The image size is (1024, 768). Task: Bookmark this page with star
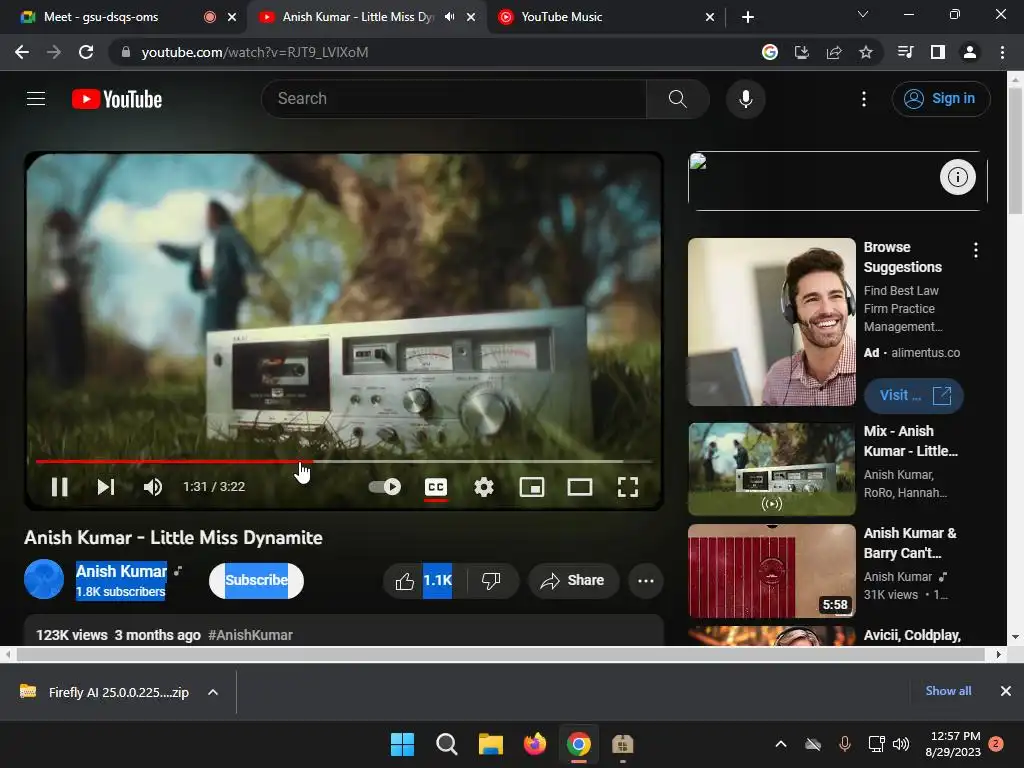865,52
